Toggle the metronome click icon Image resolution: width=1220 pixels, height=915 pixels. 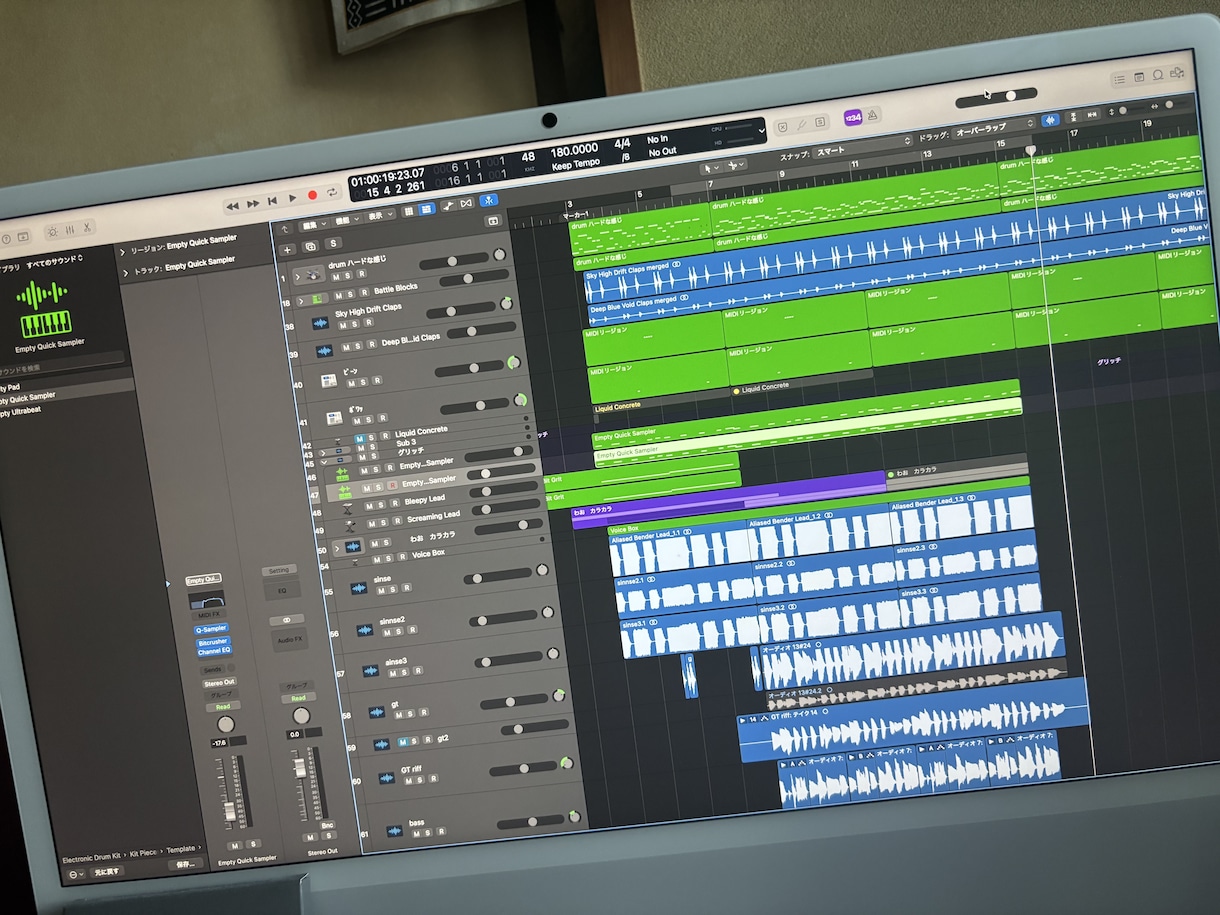tap(873, 115)
